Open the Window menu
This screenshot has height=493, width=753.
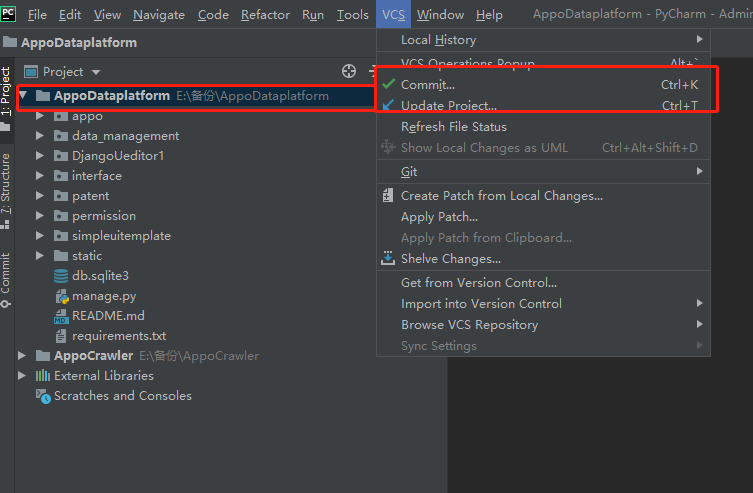point(440,15)
